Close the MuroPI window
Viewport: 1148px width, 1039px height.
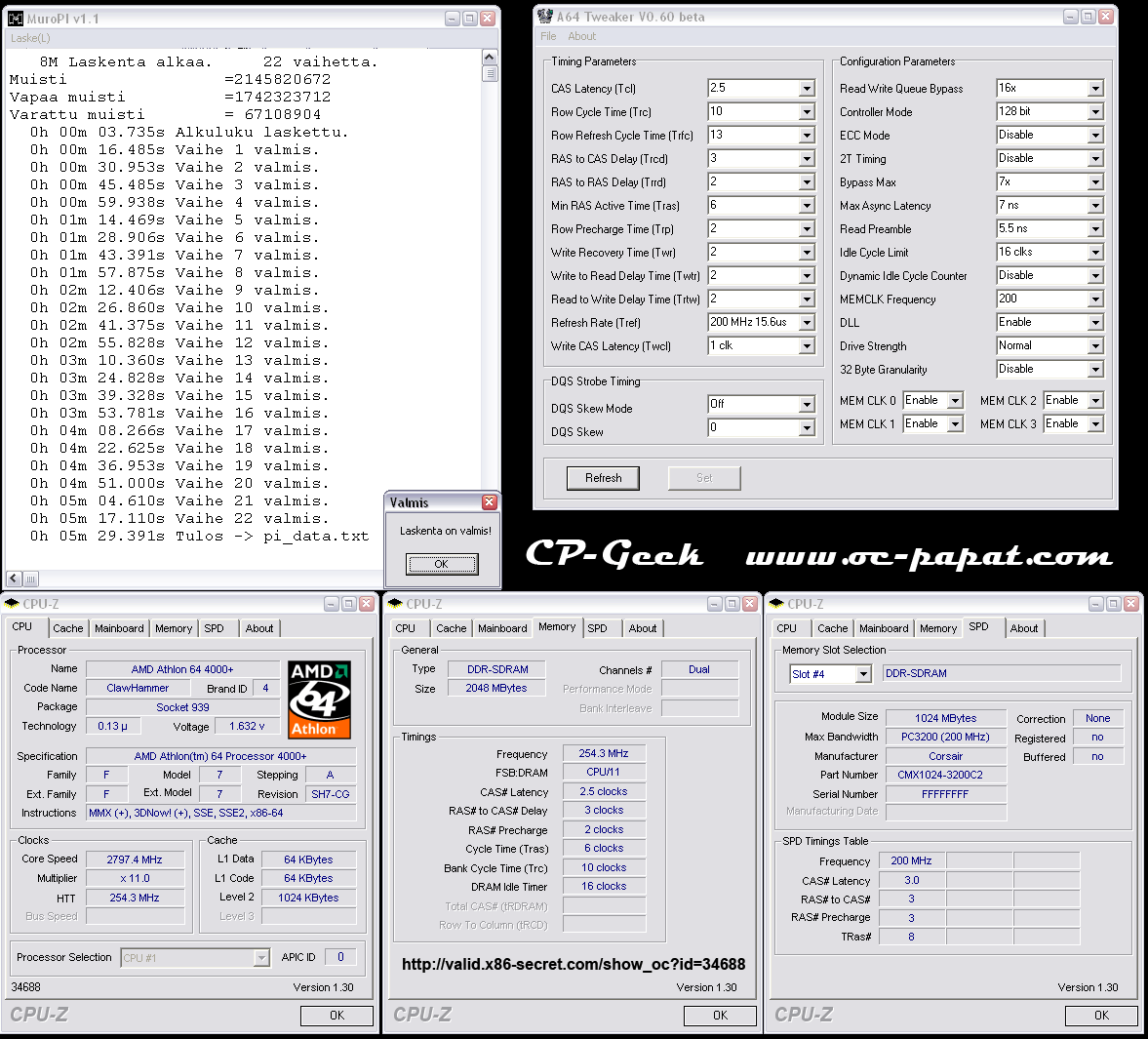coord(488,19)
